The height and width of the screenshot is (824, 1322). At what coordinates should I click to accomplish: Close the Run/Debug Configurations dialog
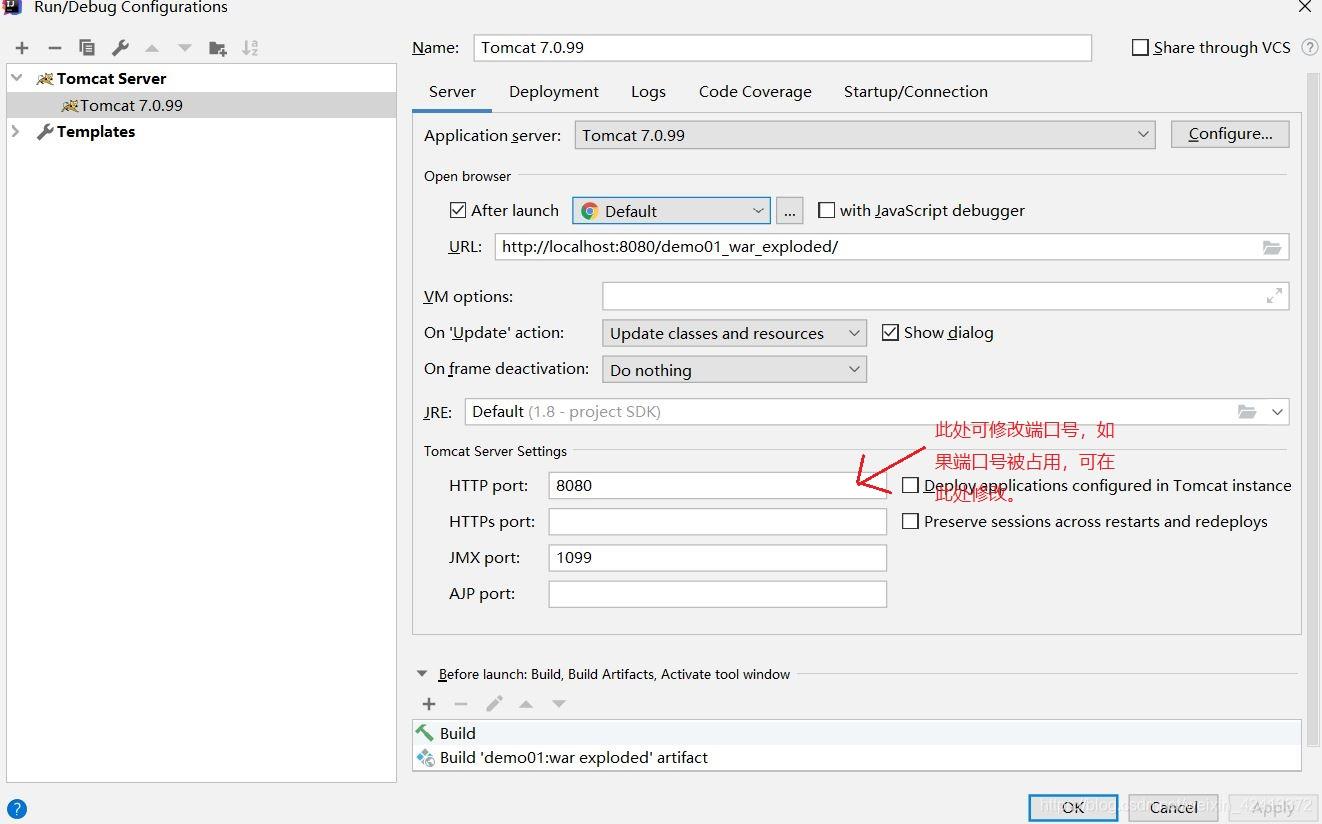pos(1305,7)
